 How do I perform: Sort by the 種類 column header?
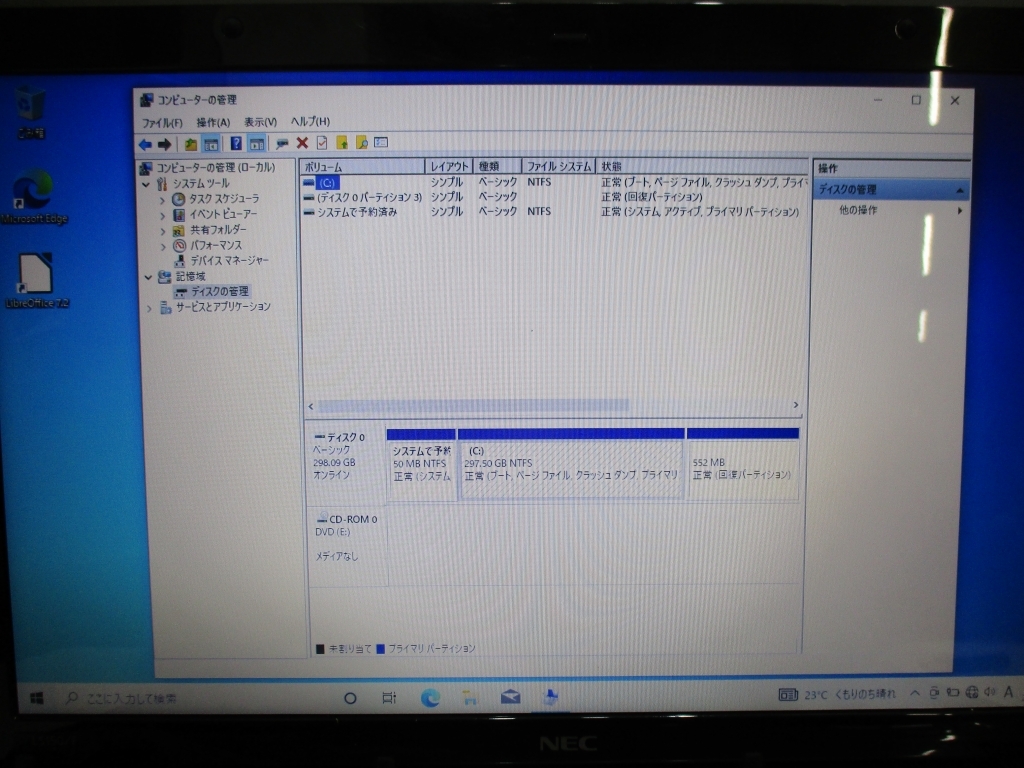click(498, 167)
